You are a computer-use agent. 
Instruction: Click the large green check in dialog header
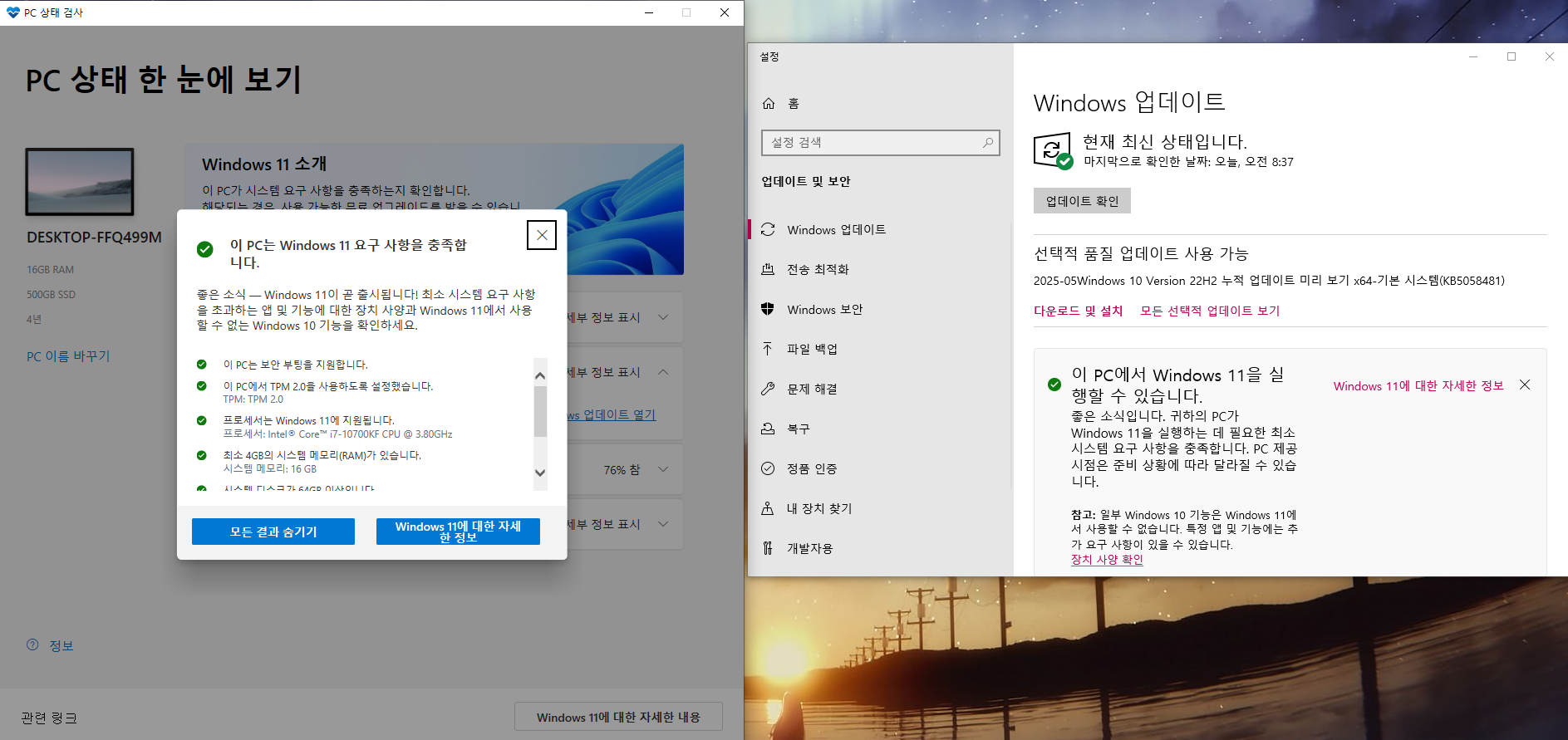204,249
